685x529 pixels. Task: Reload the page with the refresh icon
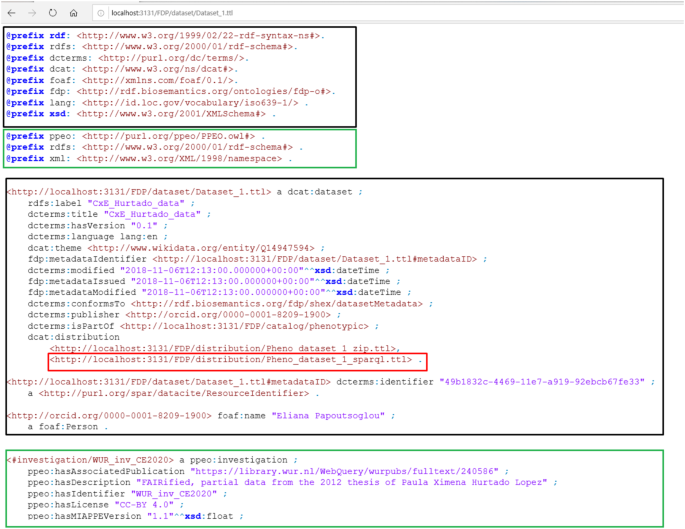(x=52, y=13)
